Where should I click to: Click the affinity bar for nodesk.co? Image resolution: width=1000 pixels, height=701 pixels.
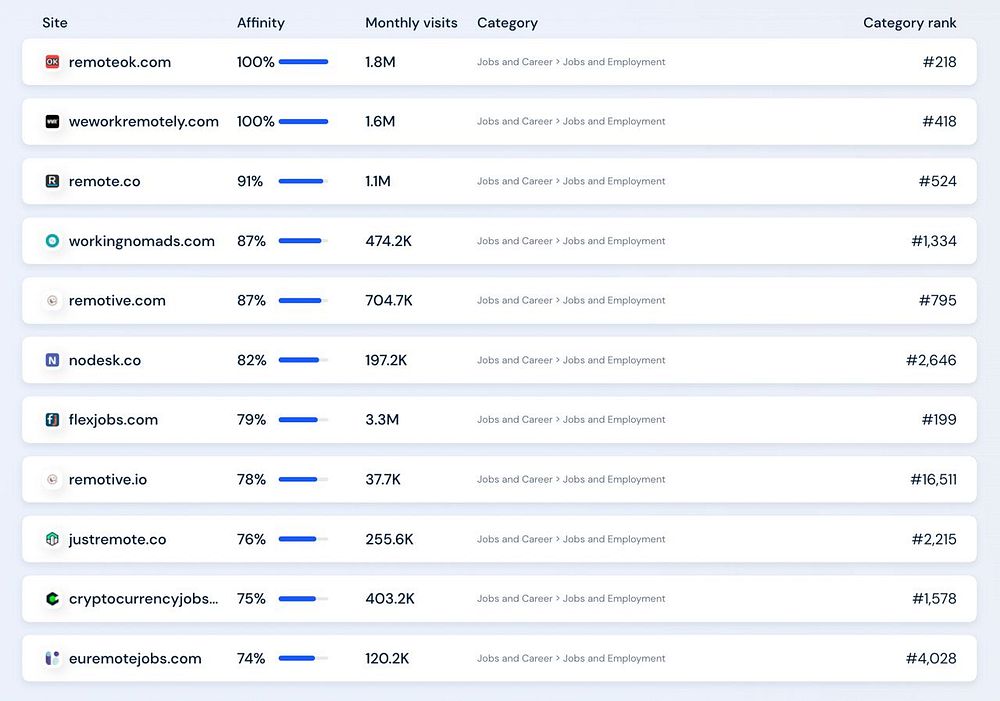point(304,360)
